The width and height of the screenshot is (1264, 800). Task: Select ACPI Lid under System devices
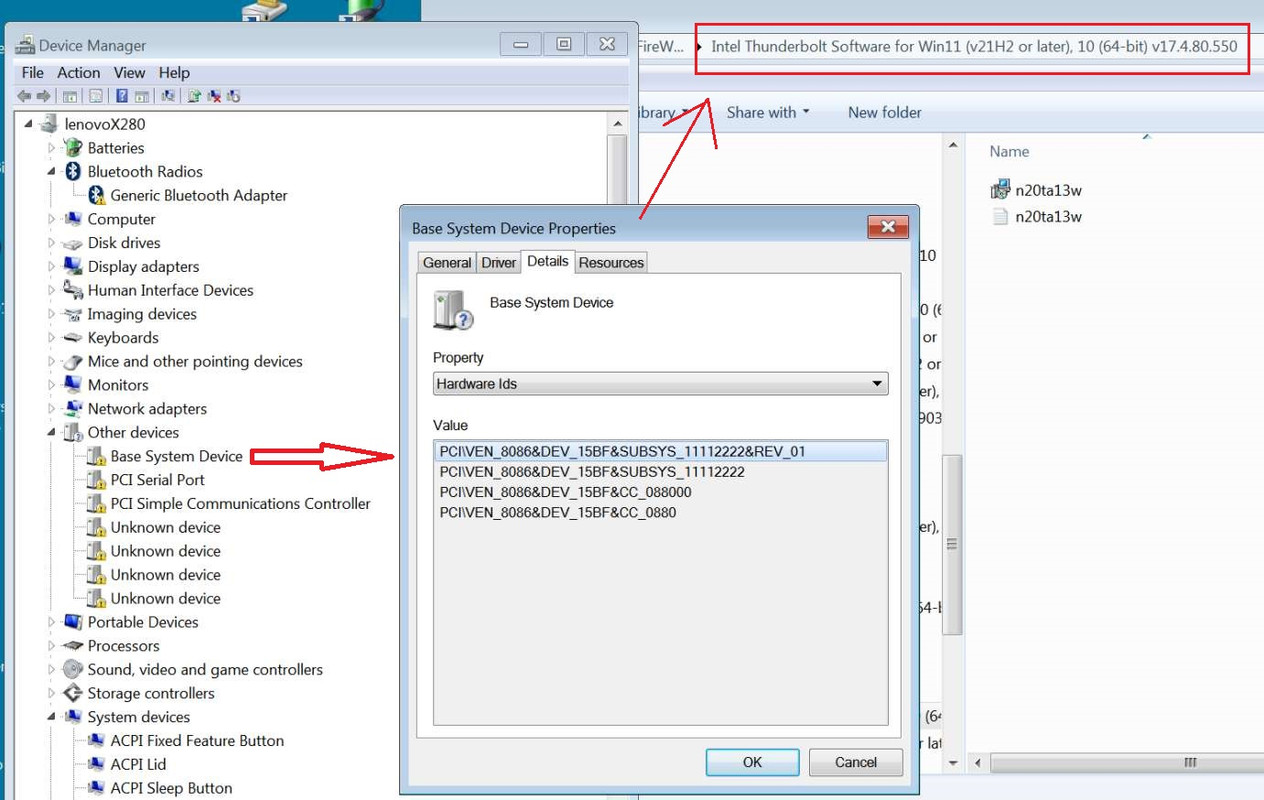point(138,765)
